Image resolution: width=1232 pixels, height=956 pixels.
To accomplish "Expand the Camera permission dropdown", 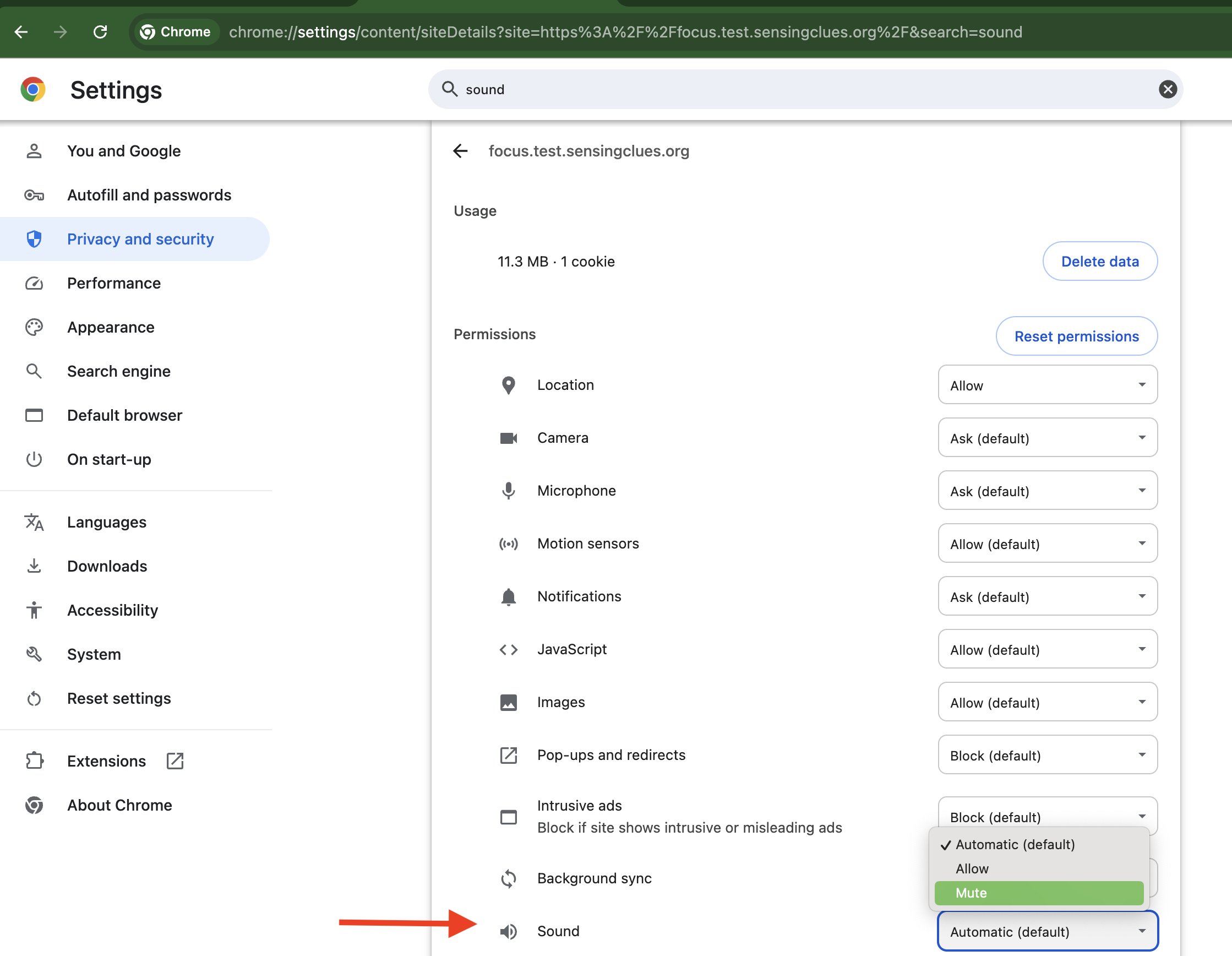I will point(1047,438).
